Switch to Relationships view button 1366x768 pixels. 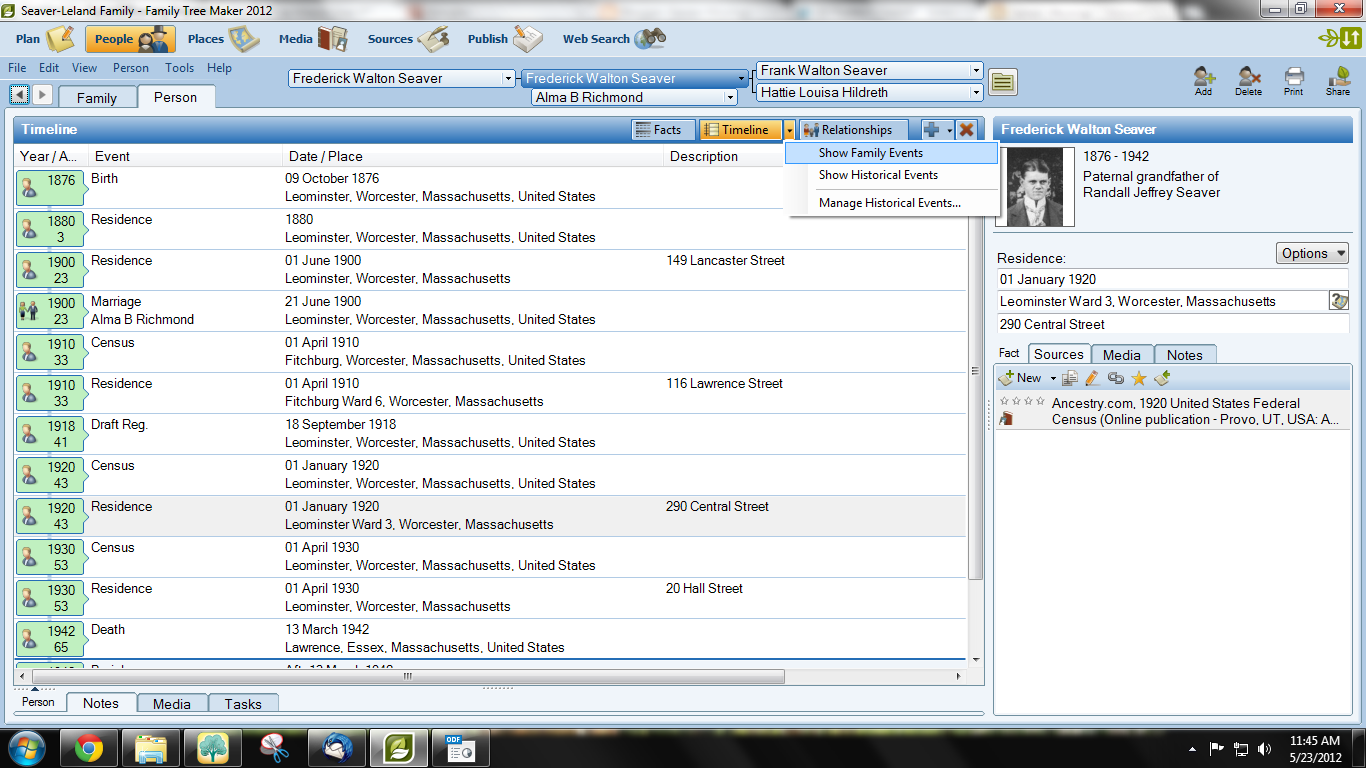click(853, 130)
